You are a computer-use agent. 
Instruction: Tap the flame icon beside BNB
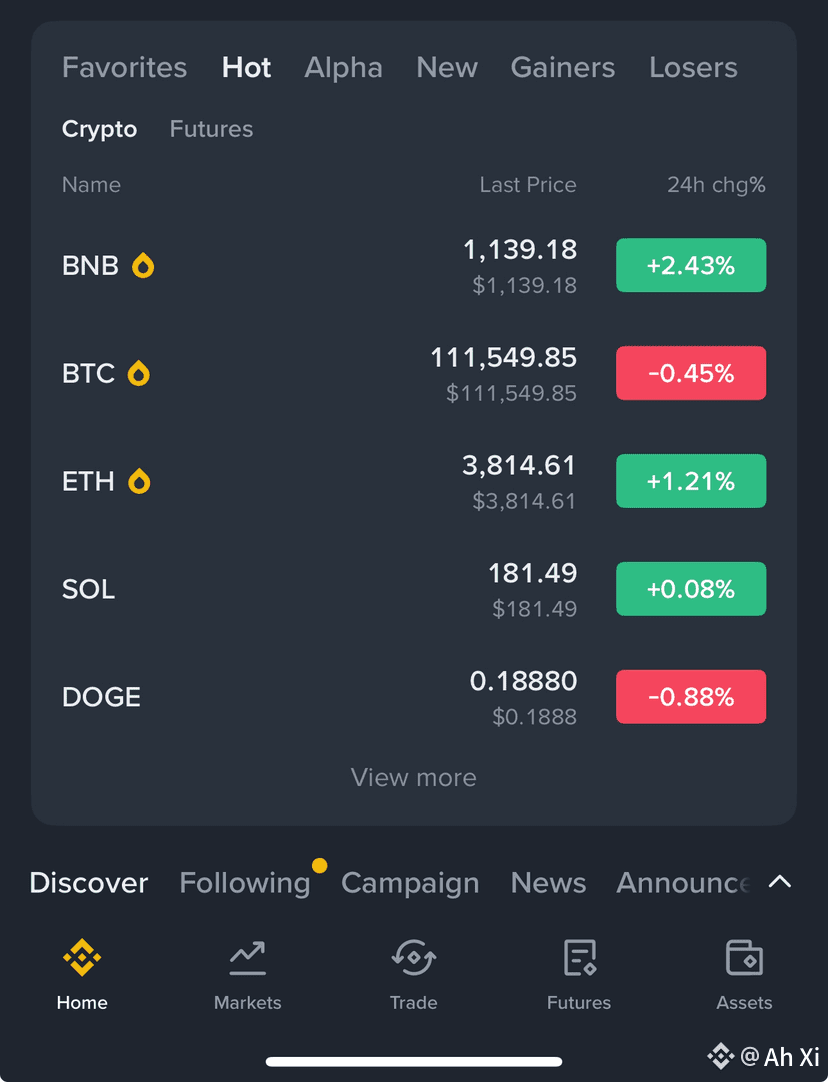[x=143, y=265]
